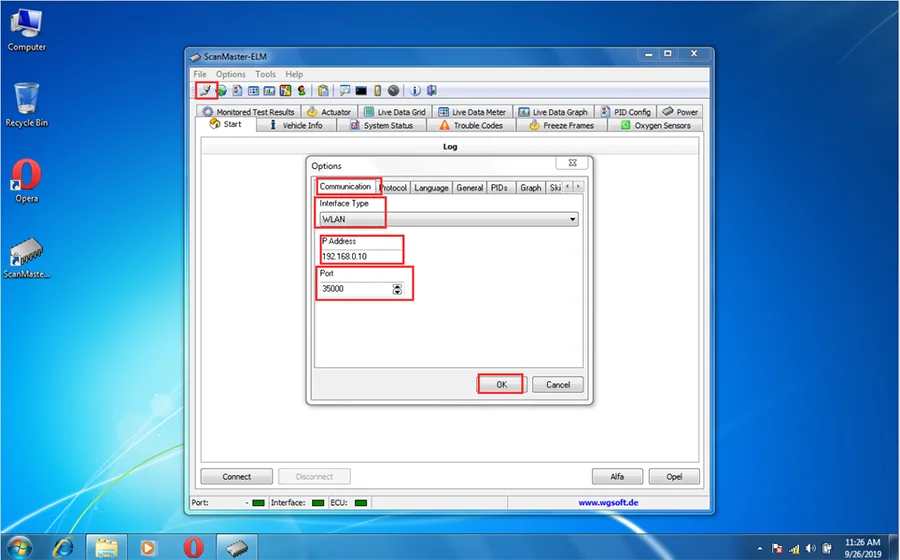Switch to Graph tab in Options
The width and height of the screenshot is (900, 560).
point(530,188)
